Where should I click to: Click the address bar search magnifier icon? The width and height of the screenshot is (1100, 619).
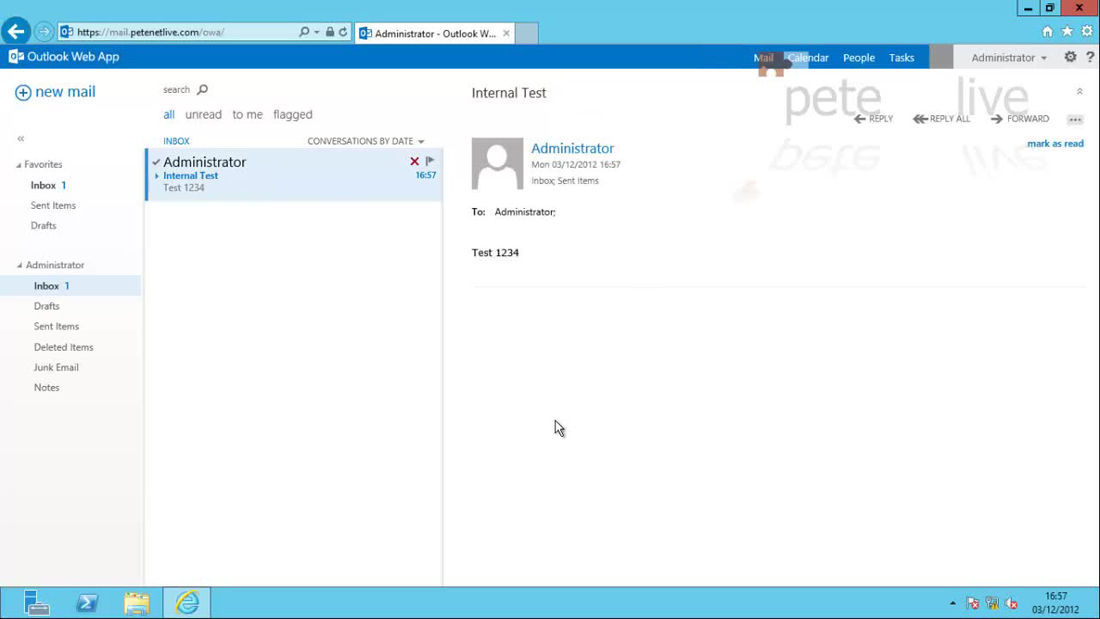click(304, 32)
